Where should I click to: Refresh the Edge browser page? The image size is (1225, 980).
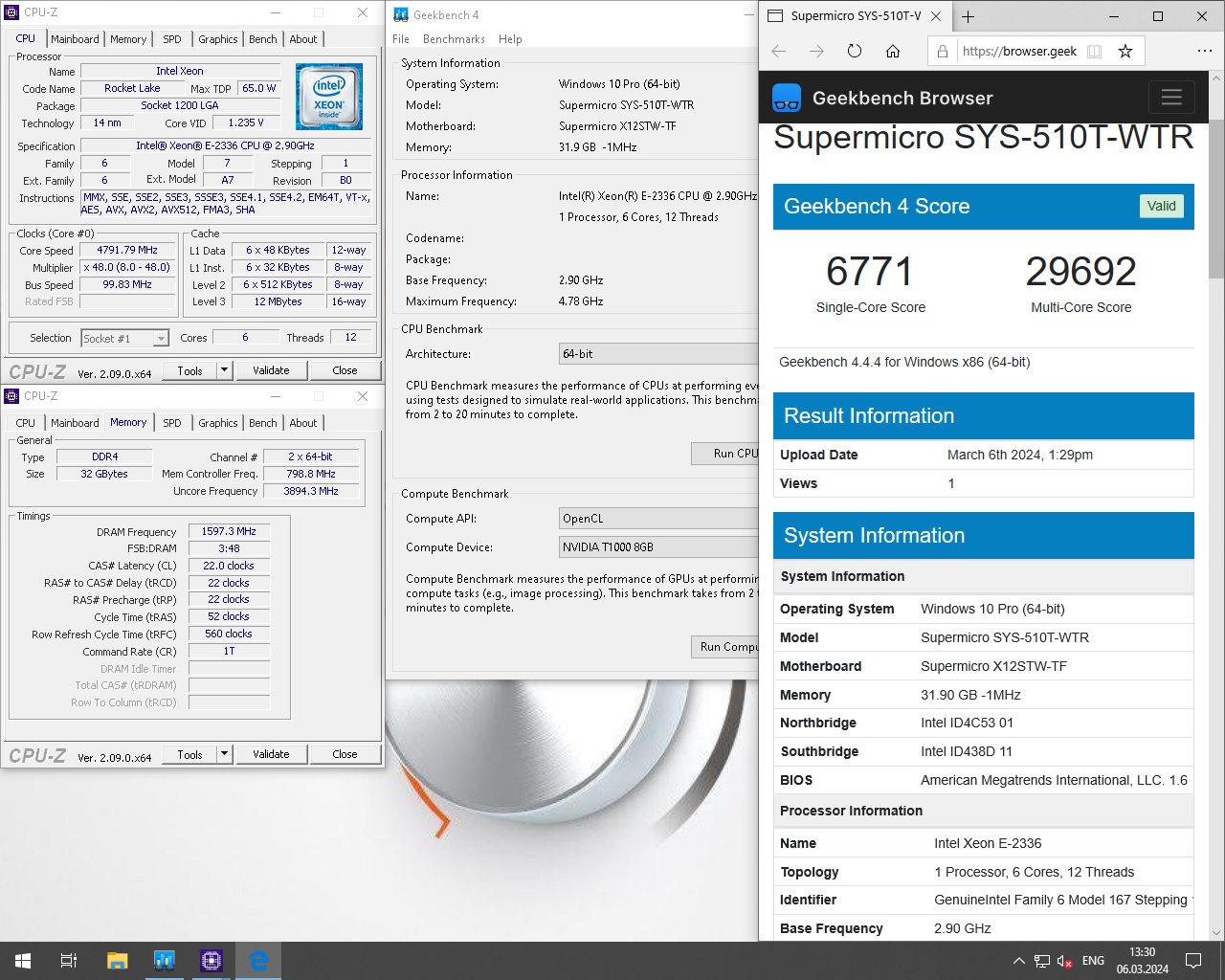pyautogui.click(x=855, y=52)
